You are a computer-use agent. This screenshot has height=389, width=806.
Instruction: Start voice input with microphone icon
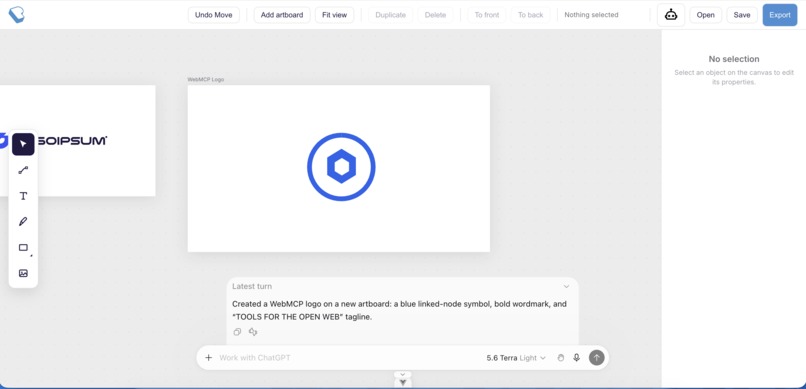576,358
